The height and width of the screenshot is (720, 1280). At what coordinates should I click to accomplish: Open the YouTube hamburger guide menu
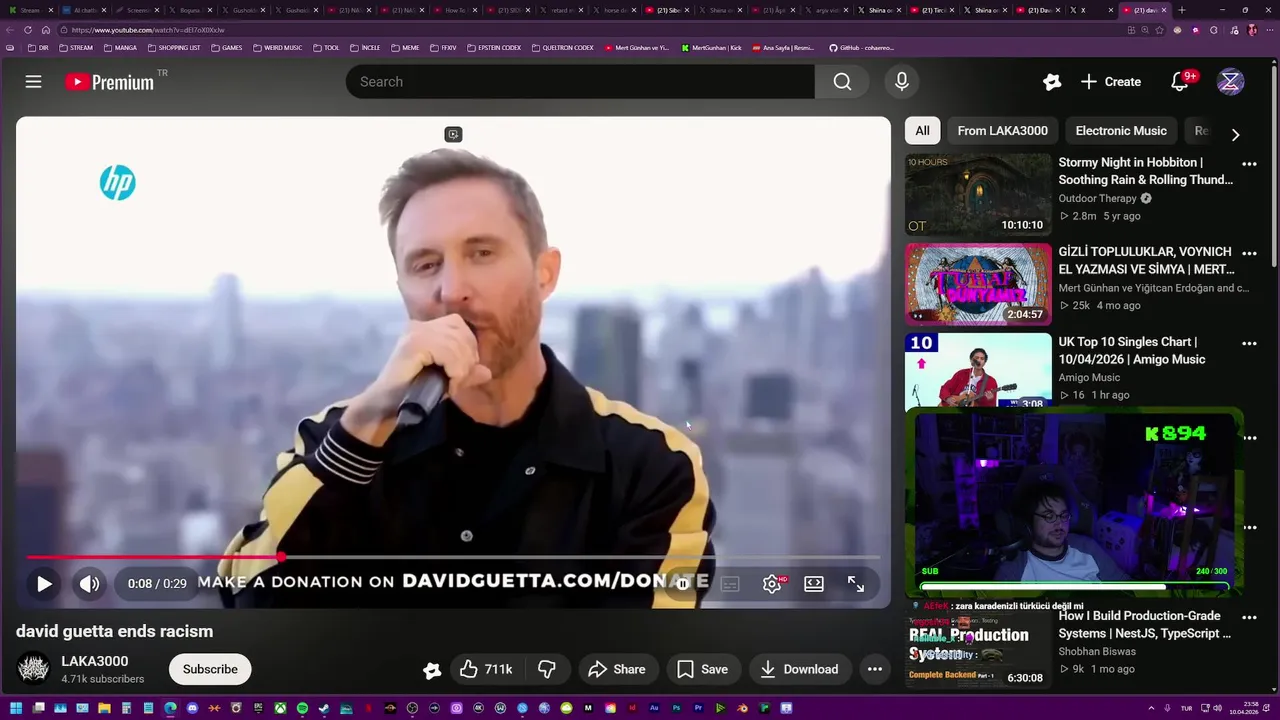click(x=33, y=82)
